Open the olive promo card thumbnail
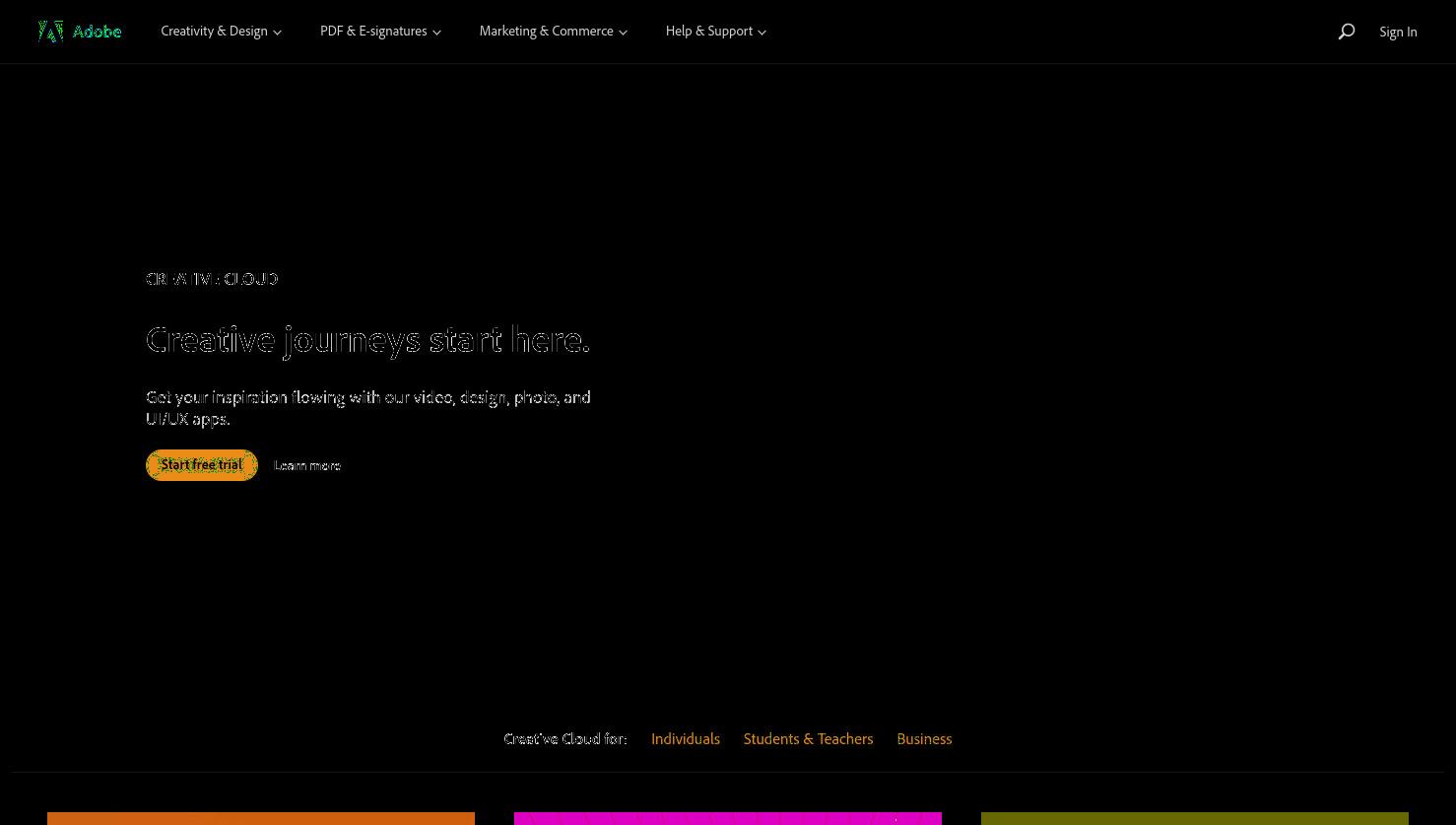1456x825 pixels. [x=1195, y=818]
